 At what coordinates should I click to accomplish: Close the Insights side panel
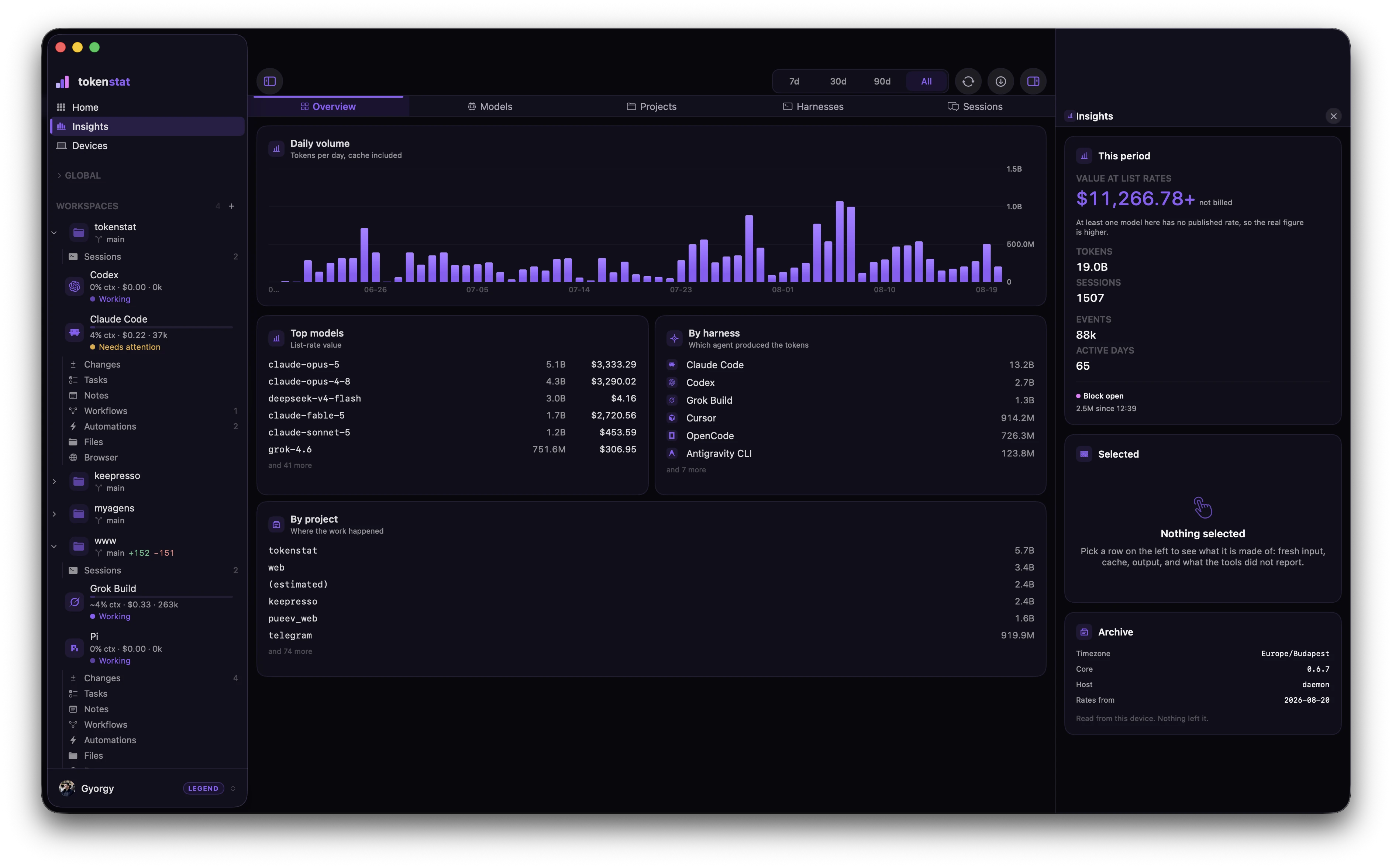point(1333,116)
